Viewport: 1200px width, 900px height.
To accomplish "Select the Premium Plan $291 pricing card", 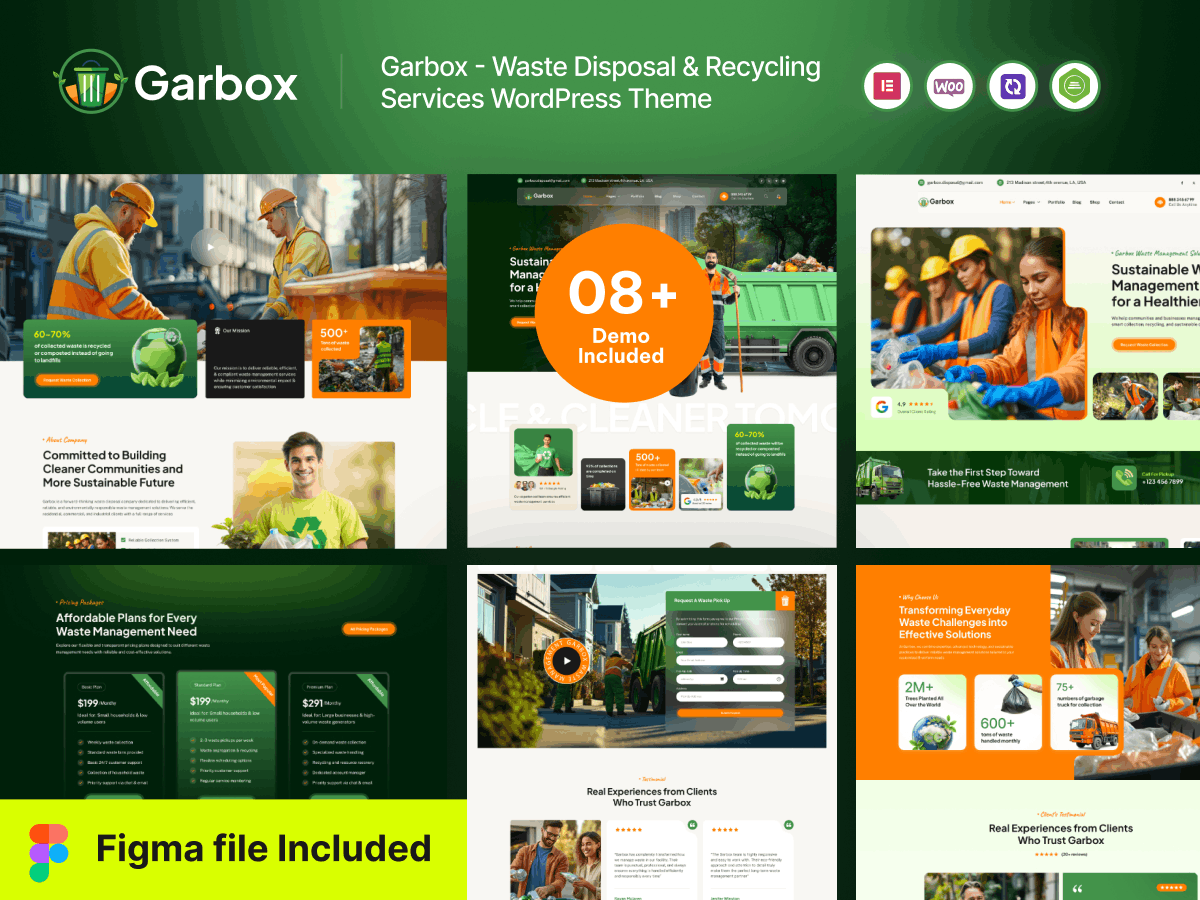I will (338, 738).
